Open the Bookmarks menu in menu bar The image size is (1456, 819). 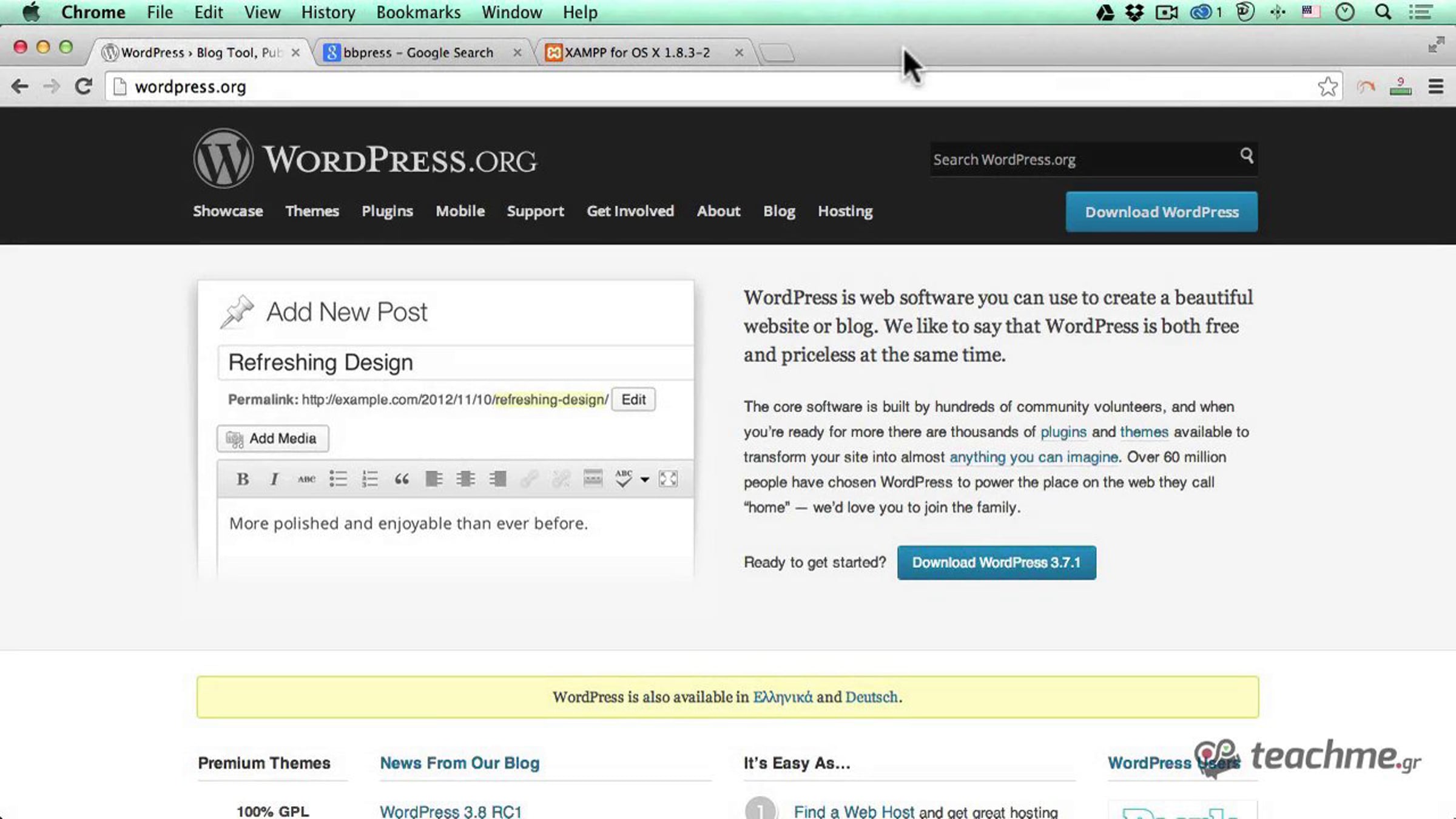418,12
